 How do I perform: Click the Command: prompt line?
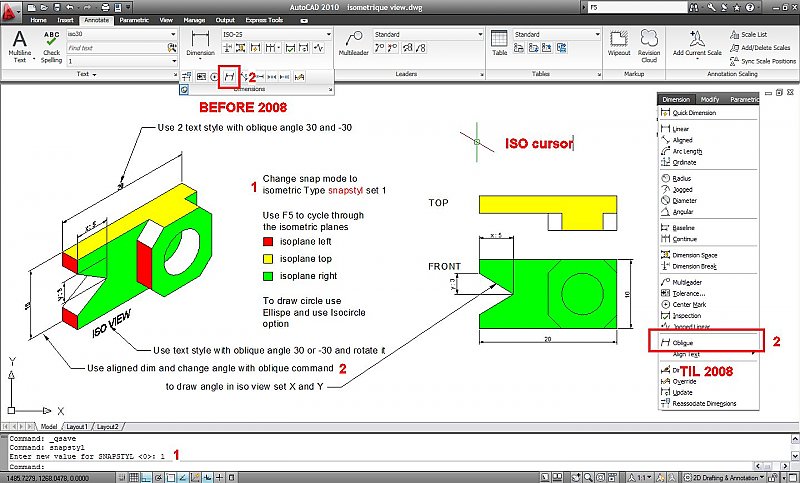pos(27,466)
